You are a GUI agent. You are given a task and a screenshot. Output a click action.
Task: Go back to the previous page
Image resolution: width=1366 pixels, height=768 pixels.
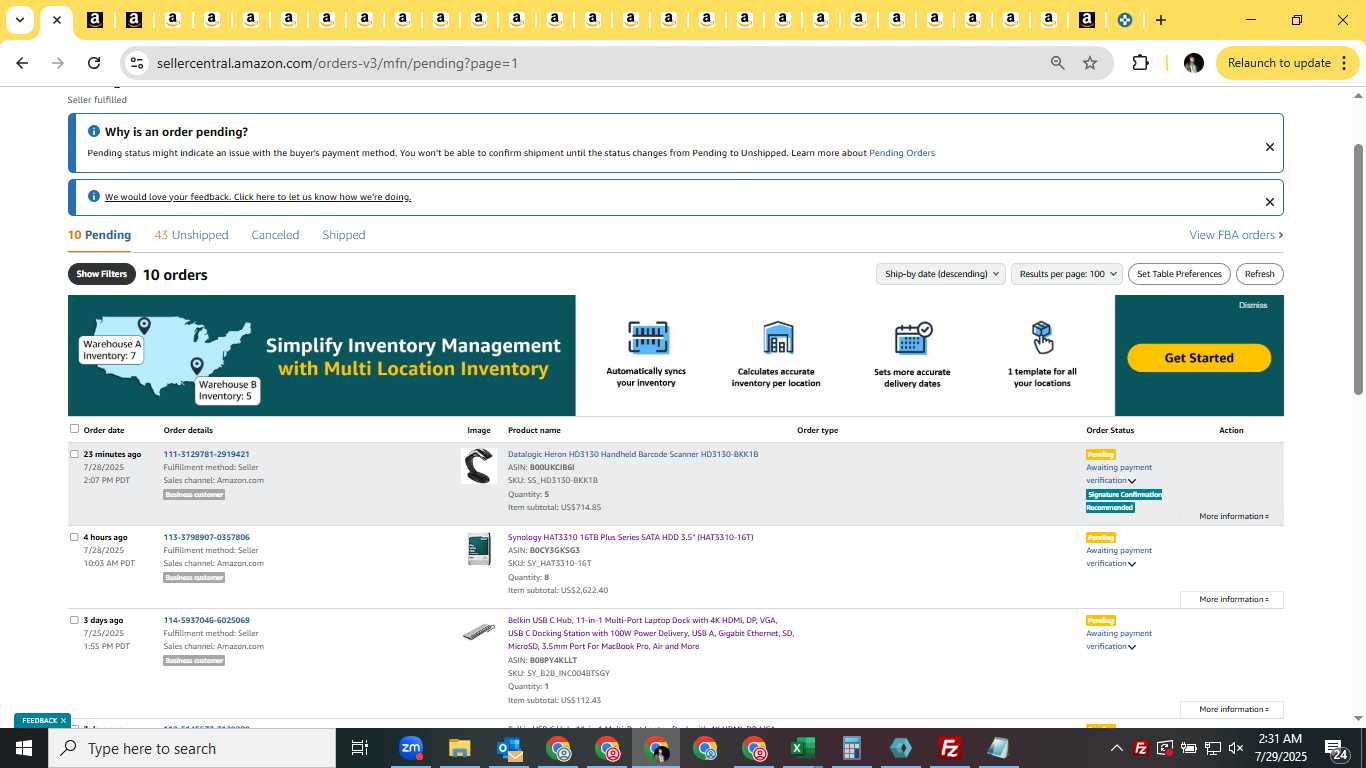coord(22,63)
